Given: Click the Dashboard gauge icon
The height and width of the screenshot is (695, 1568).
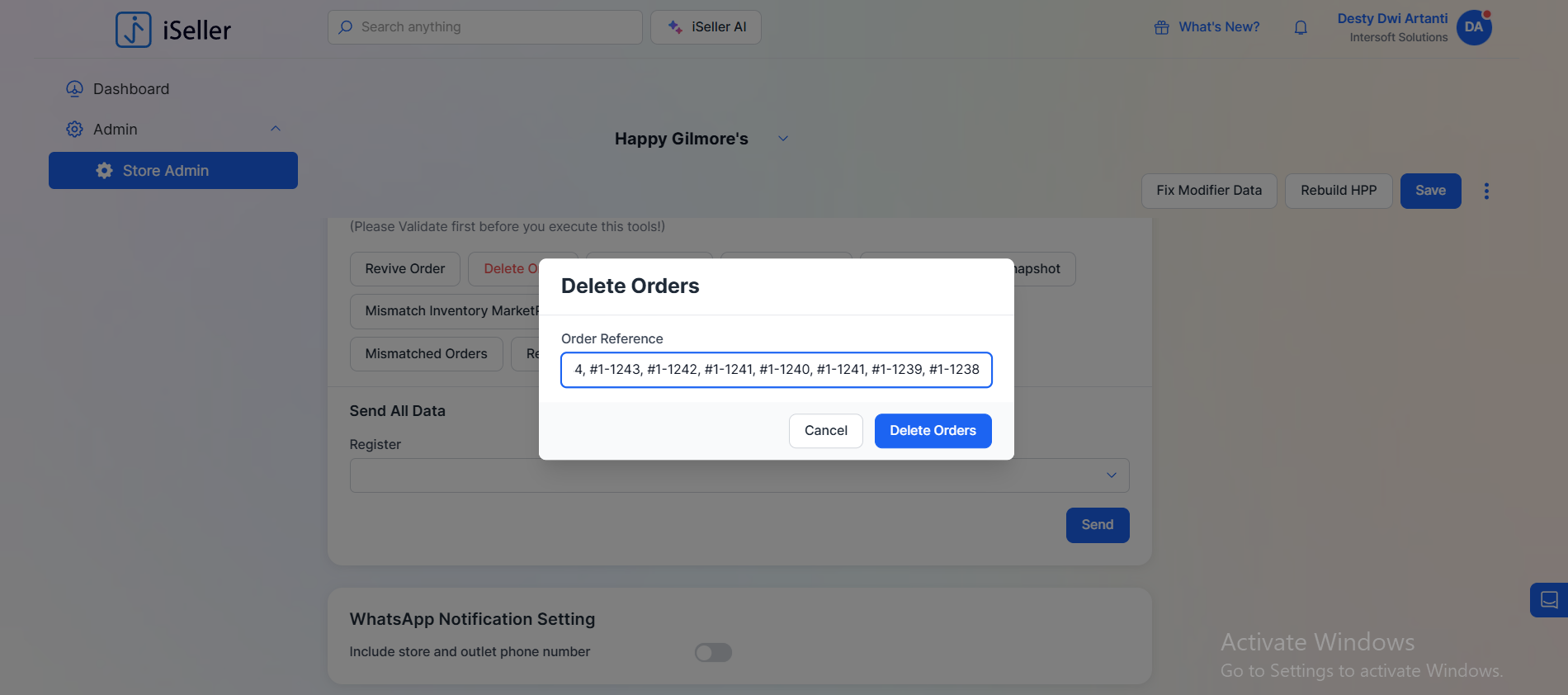Looking at the screenshot, I should (74, 89).
